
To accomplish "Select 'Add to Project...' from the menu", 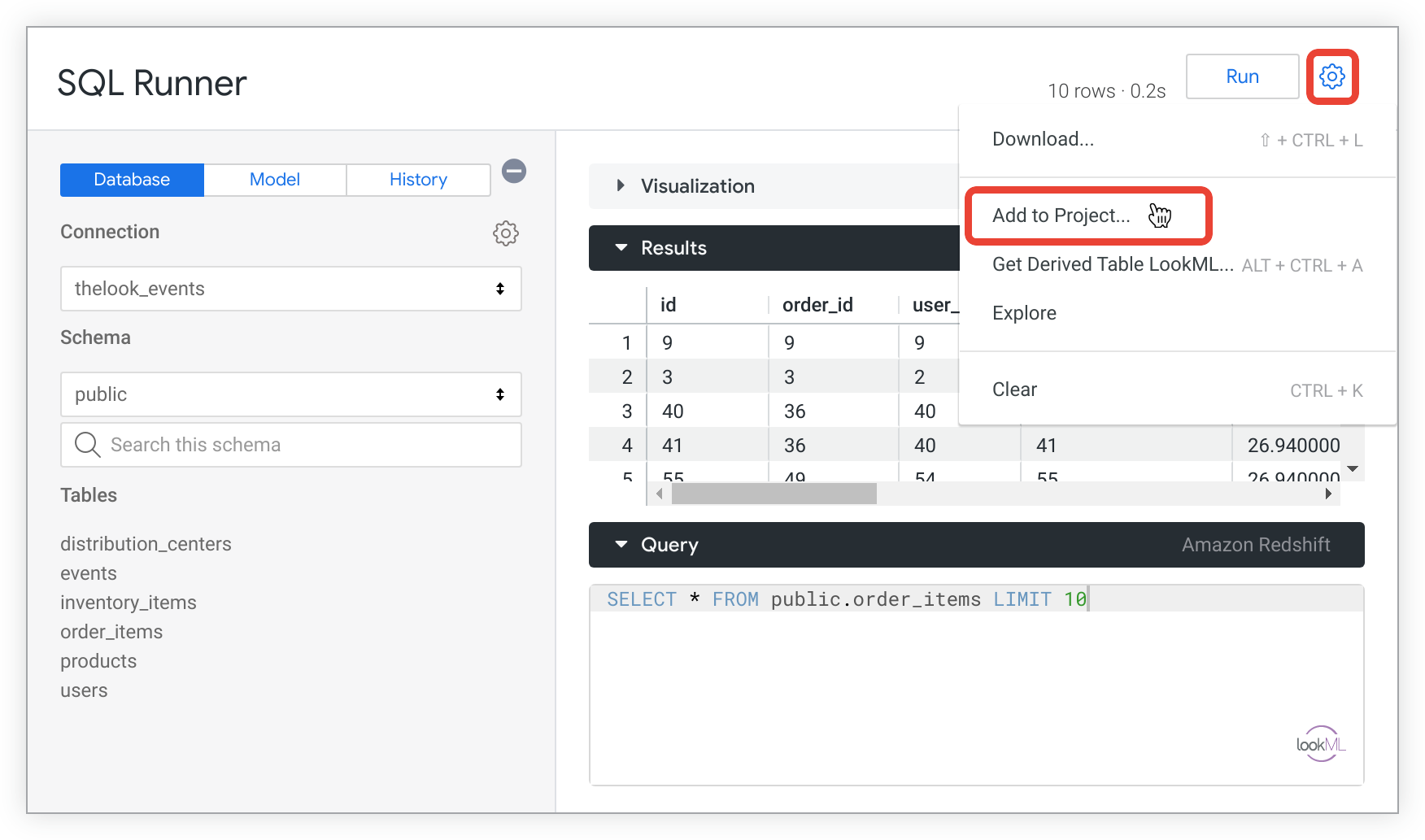I will [1060, 215].
